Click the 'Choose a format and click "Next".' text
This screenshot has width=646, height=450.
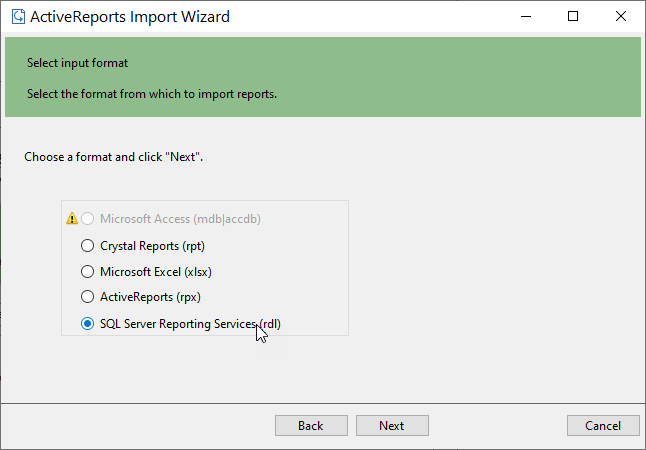pos(114,157)
